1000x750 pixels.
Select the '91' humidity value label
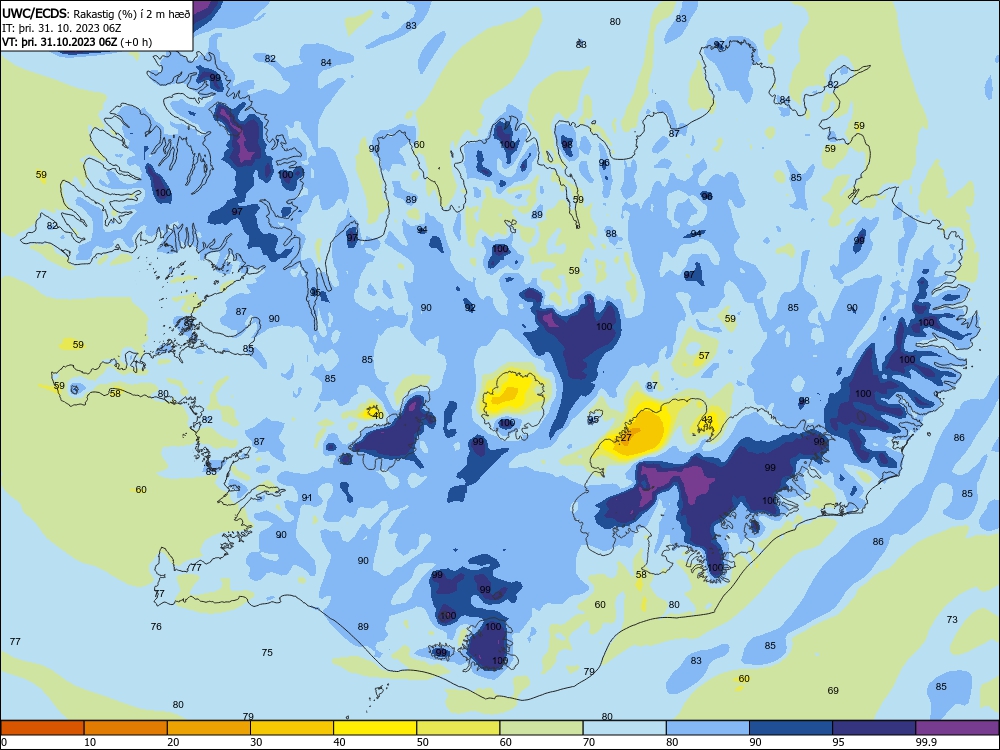(x=307, y=497)
